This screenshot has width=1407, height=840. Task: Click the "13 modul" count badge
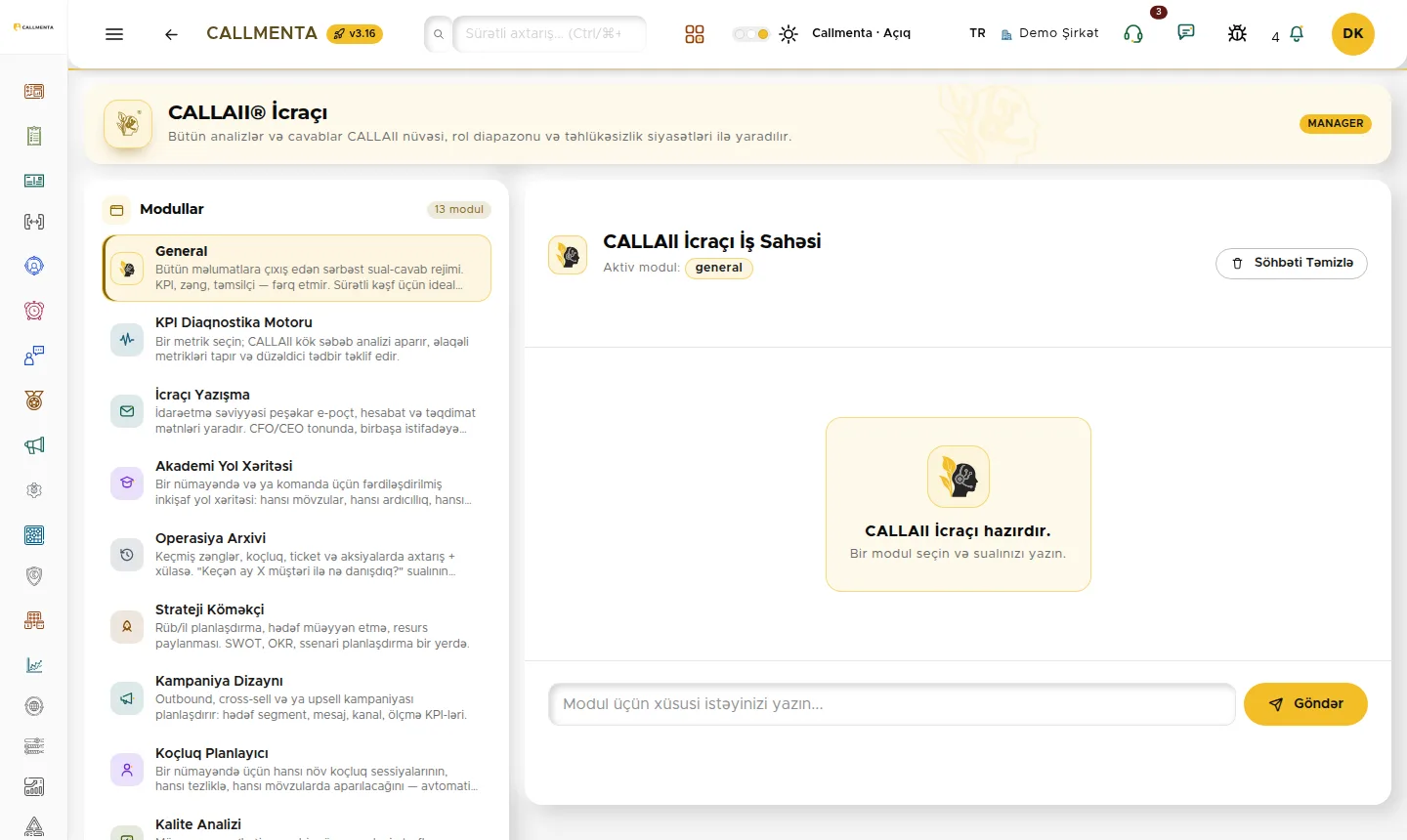point(459,210)
